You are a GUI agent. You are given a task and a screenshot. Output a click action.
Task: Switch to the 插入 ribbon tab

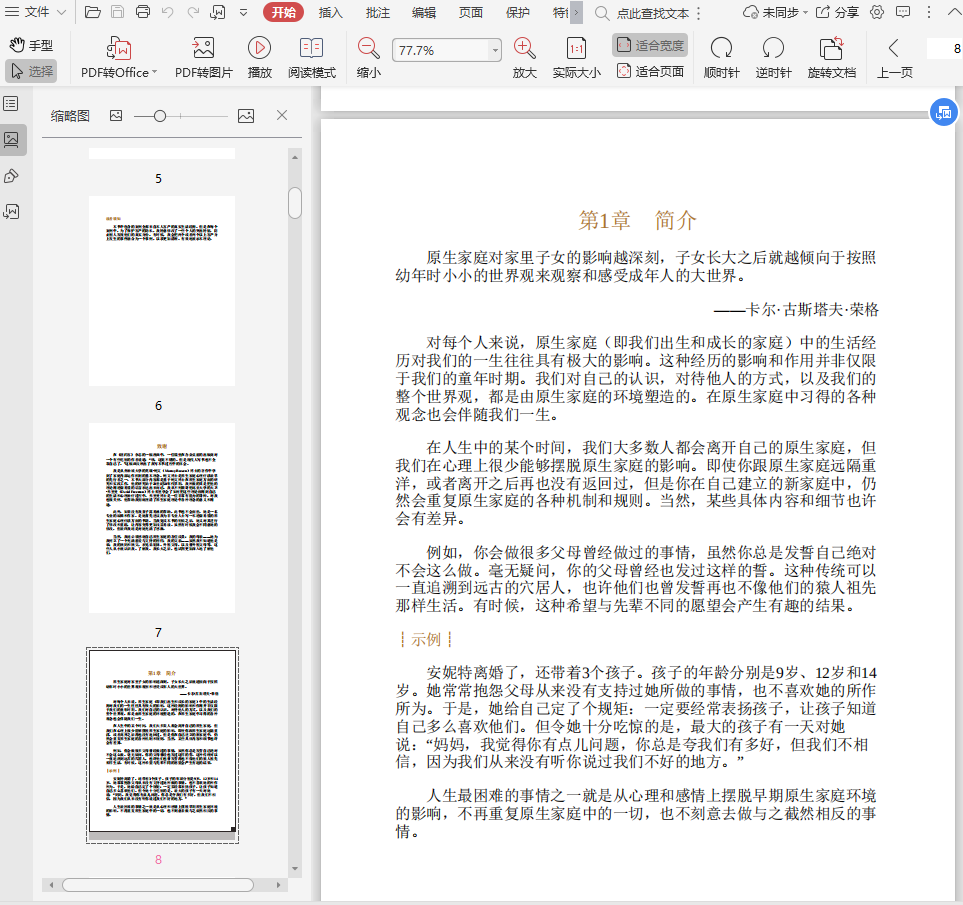[330, 12]
